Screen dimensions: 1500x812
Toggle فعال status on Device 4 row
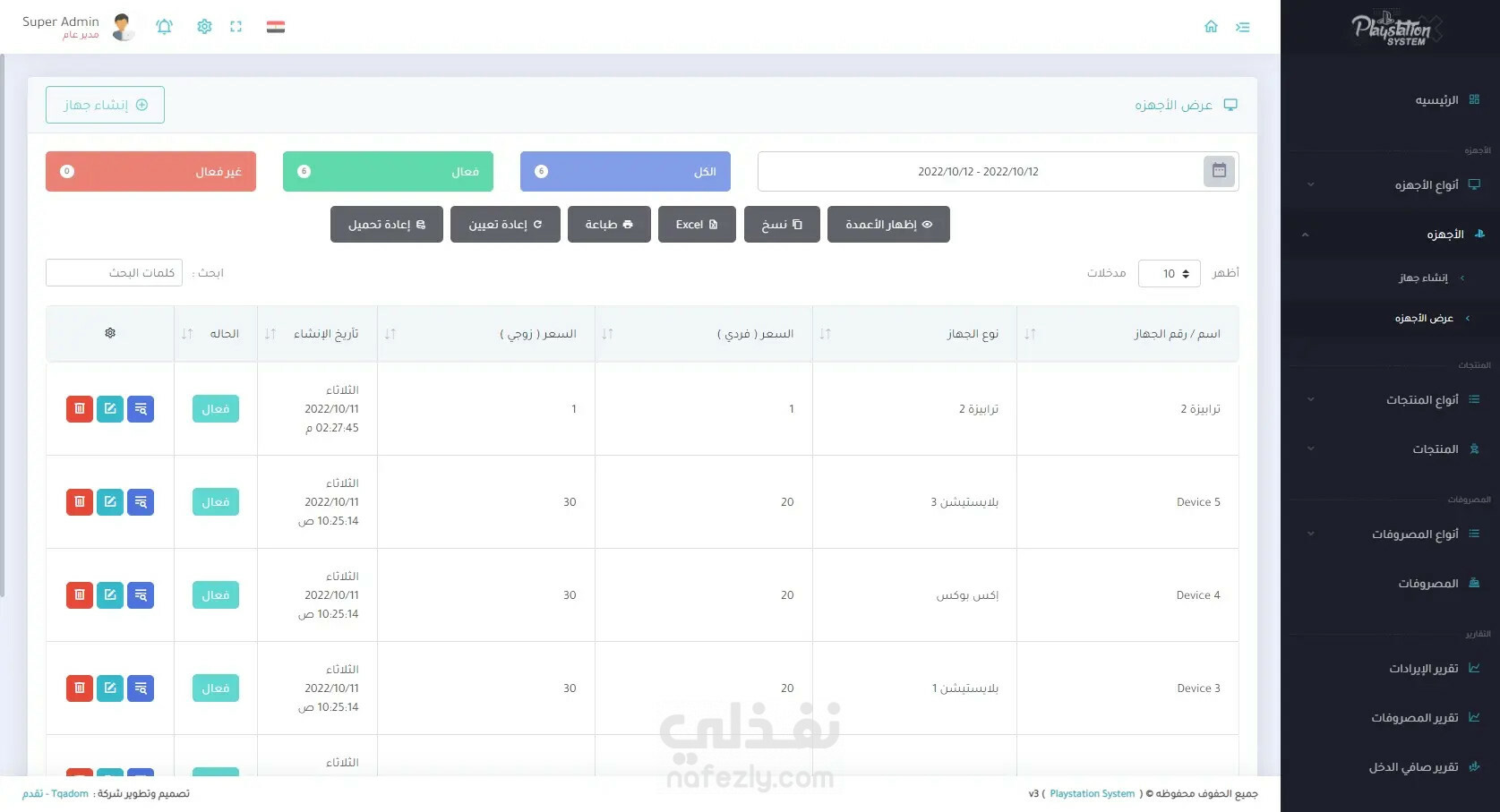coord(216,595)
